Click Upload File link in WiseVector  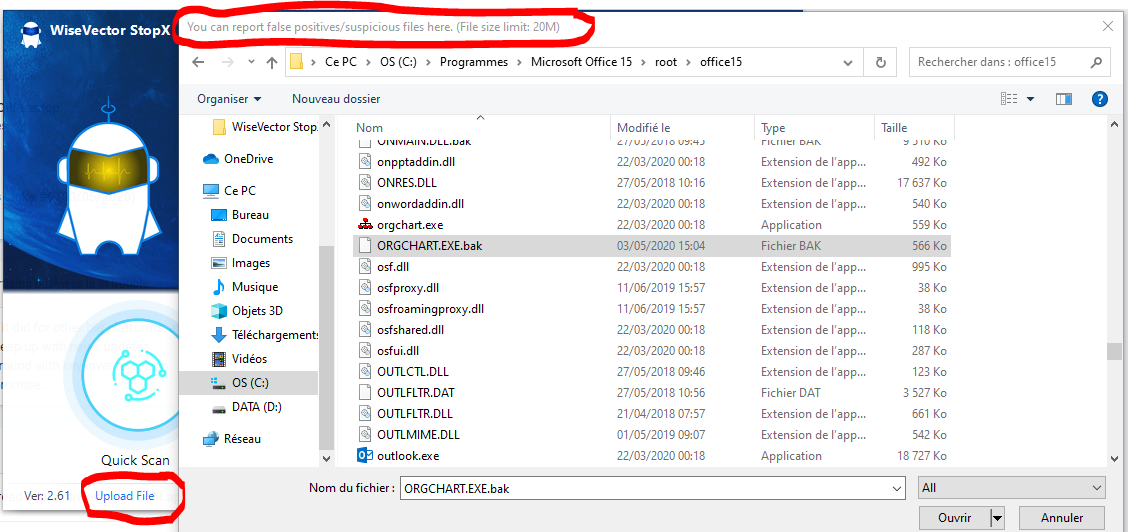click(x=124, y=496)
